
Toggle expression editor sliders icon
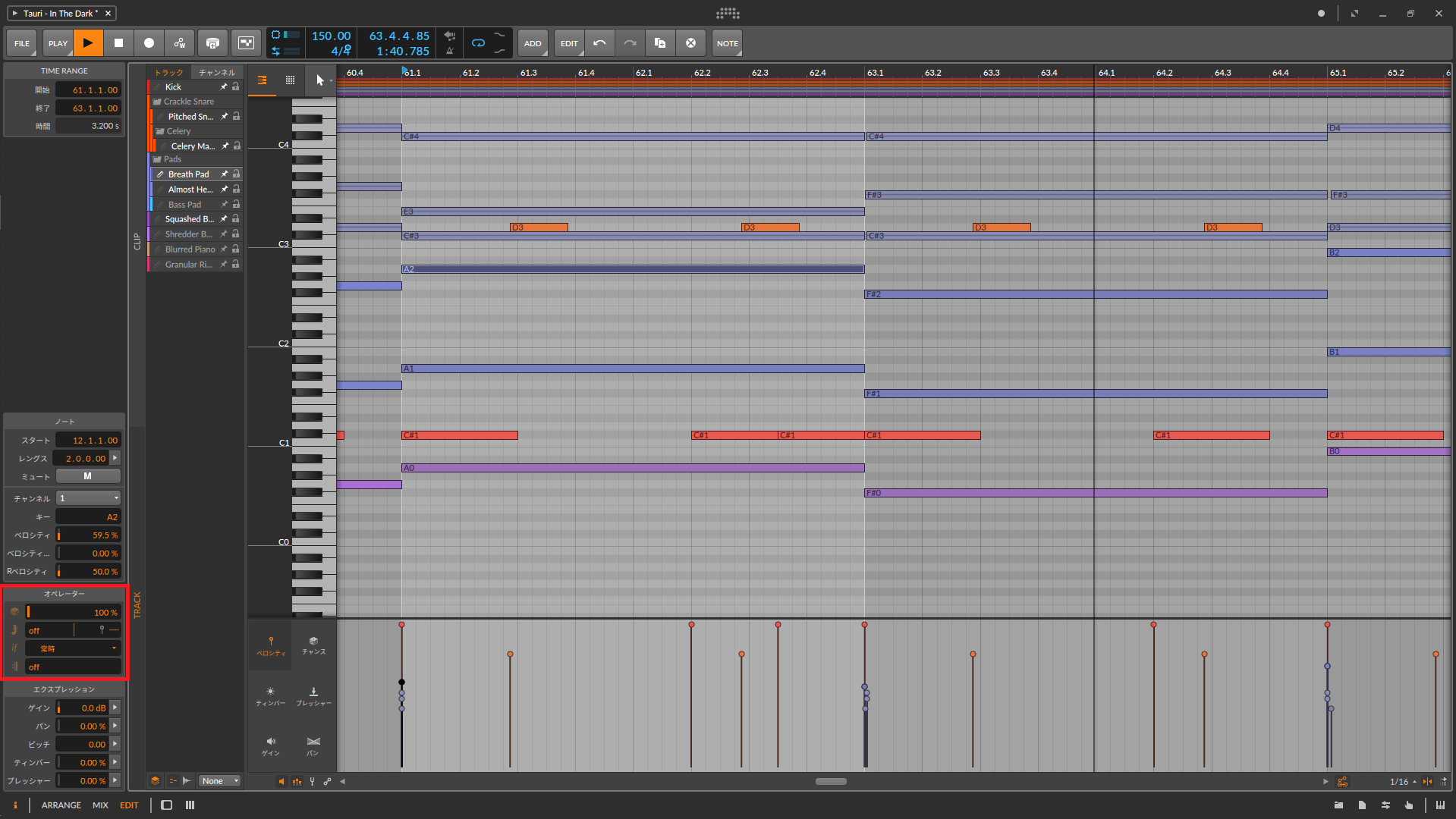pos(297,782)
